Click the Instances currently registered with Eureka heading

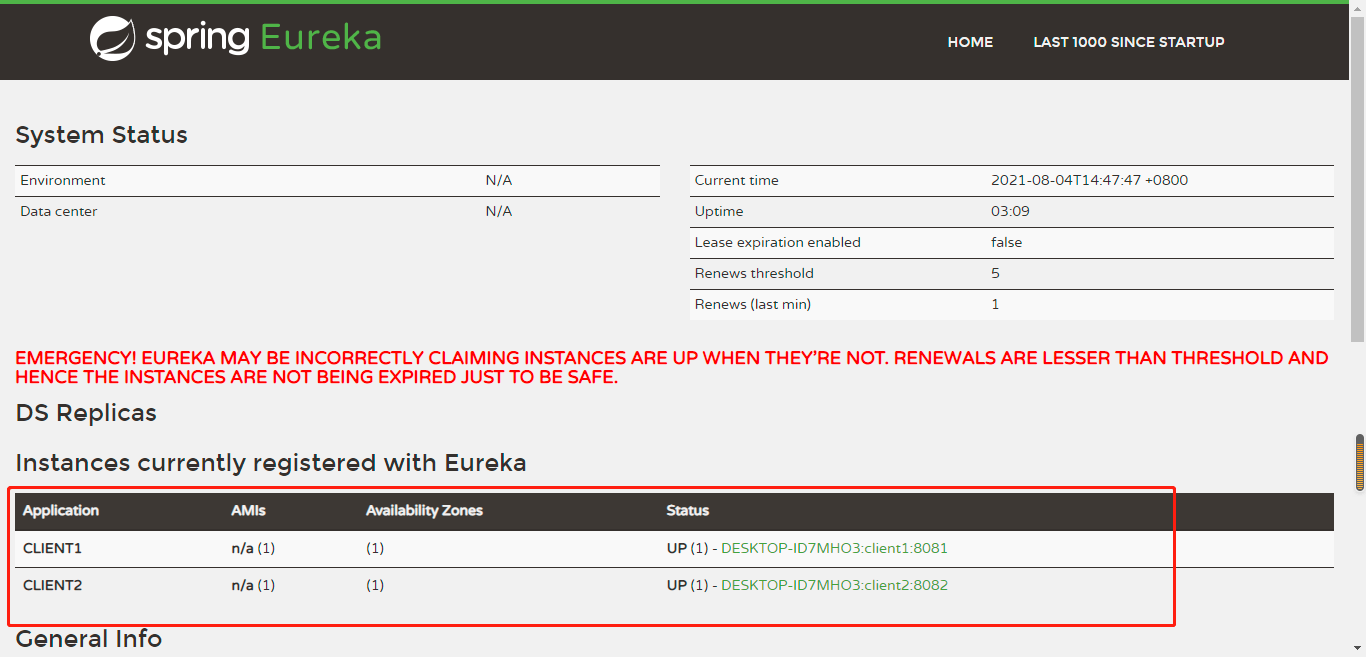click(271, 463)
